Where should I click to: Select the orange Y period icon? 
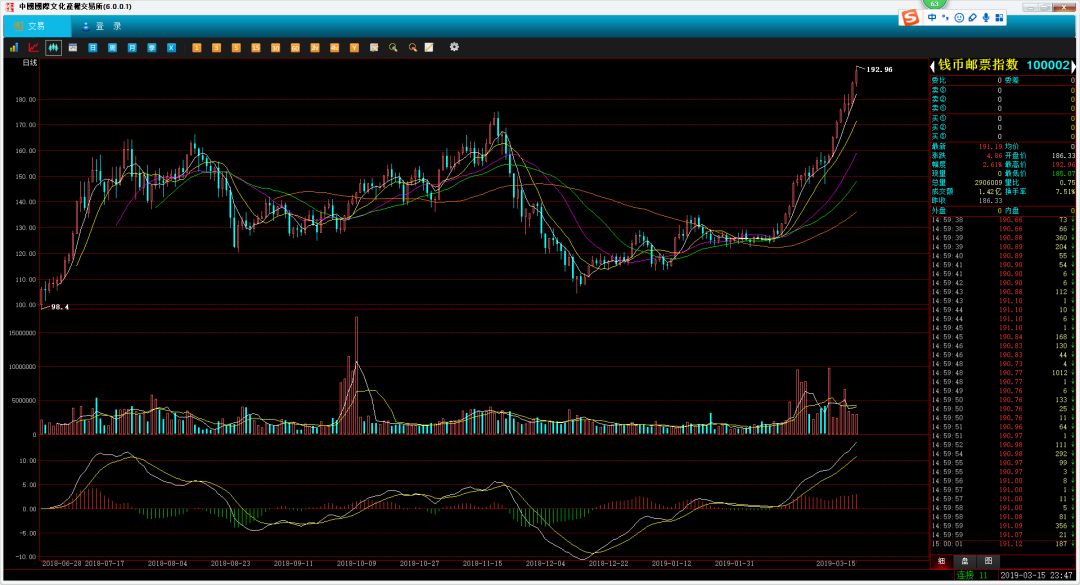(x=354, y=48)
